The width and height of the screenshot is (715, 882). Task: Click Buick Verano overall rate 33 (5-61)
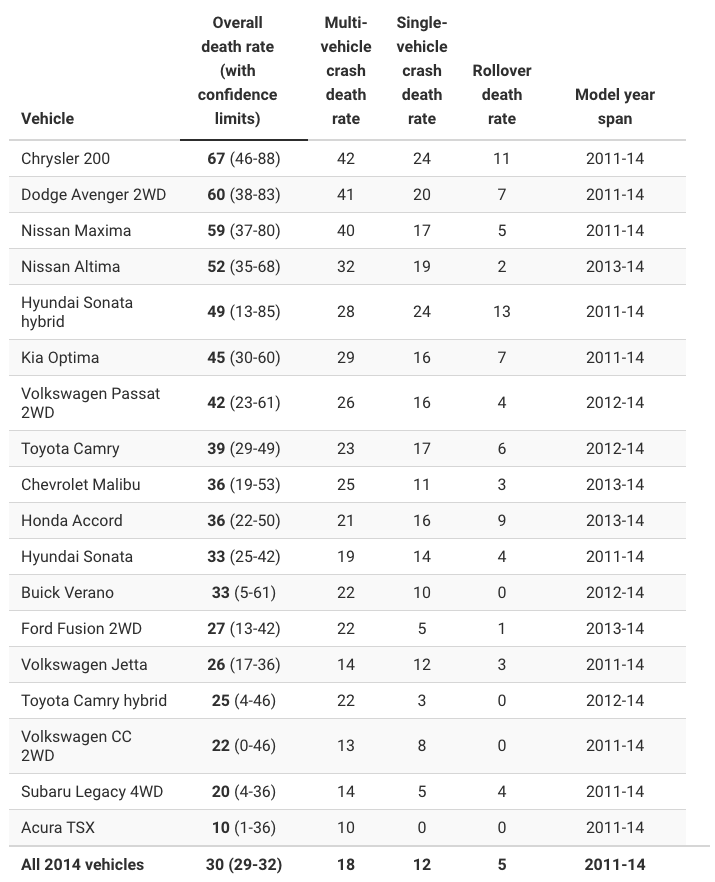(243, 592)
